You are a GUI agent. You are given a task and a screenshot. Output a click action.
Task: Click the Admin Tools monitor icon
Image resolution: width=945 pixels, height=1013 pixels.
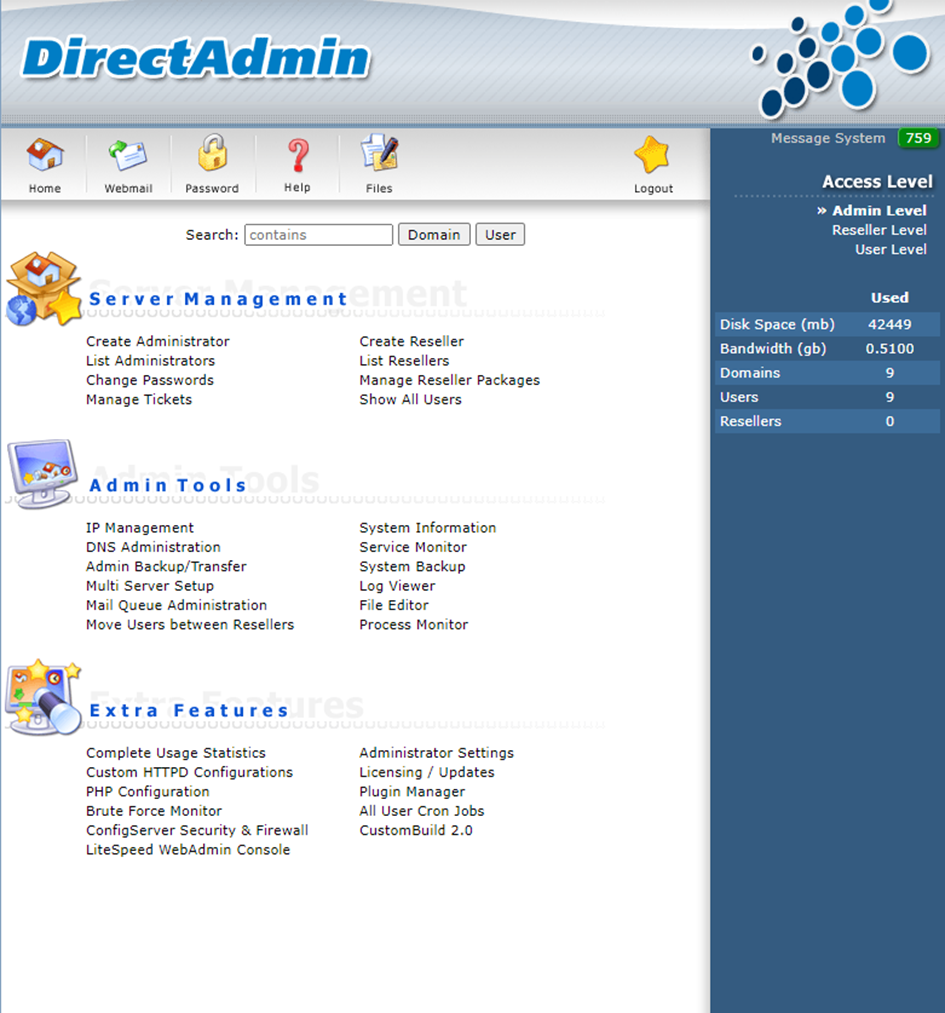click(x=43, y=473)
